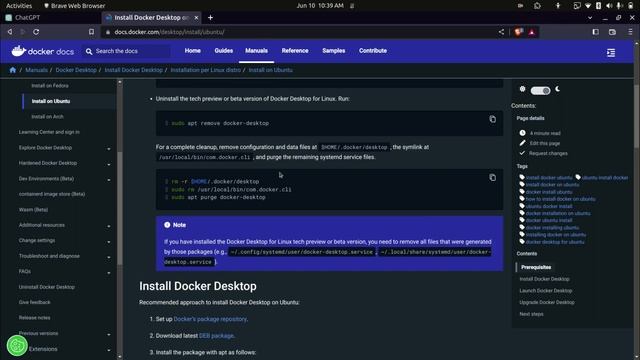Image resolution: width=640 pixels, height=360 pixels.
Task: Click the network wifi icon in top bar
Action: coord(588,6)
